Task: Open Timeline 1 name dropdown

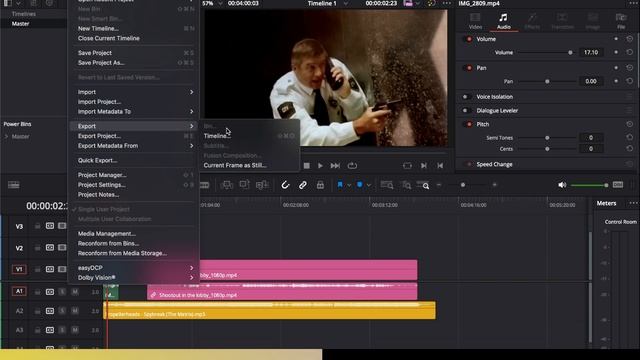Action: pyautogui.click(x=346, y=3)
